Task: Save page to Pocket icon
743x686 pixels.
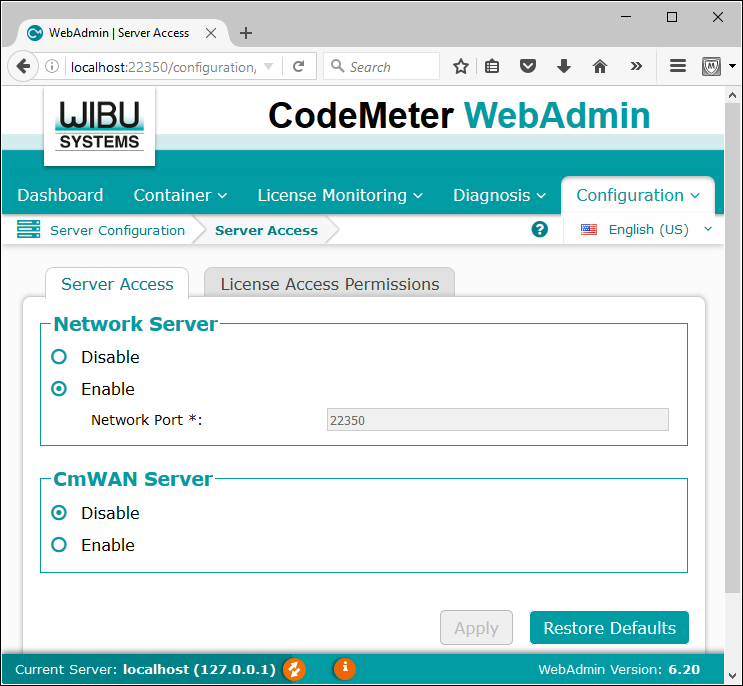Action: (528, 66)
